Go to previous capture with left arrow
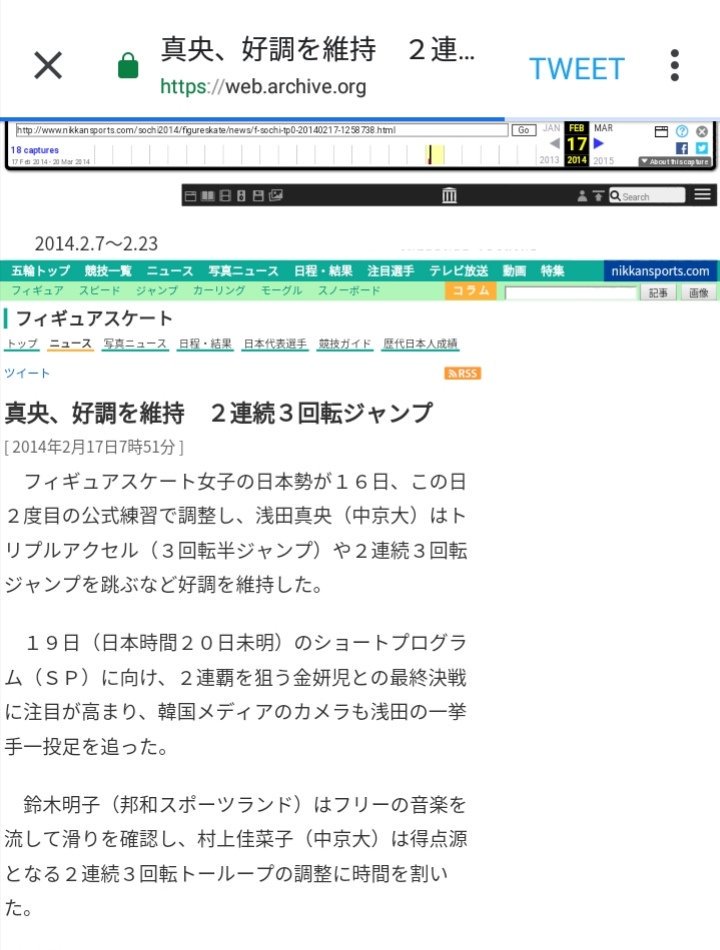 pos(555,143)
